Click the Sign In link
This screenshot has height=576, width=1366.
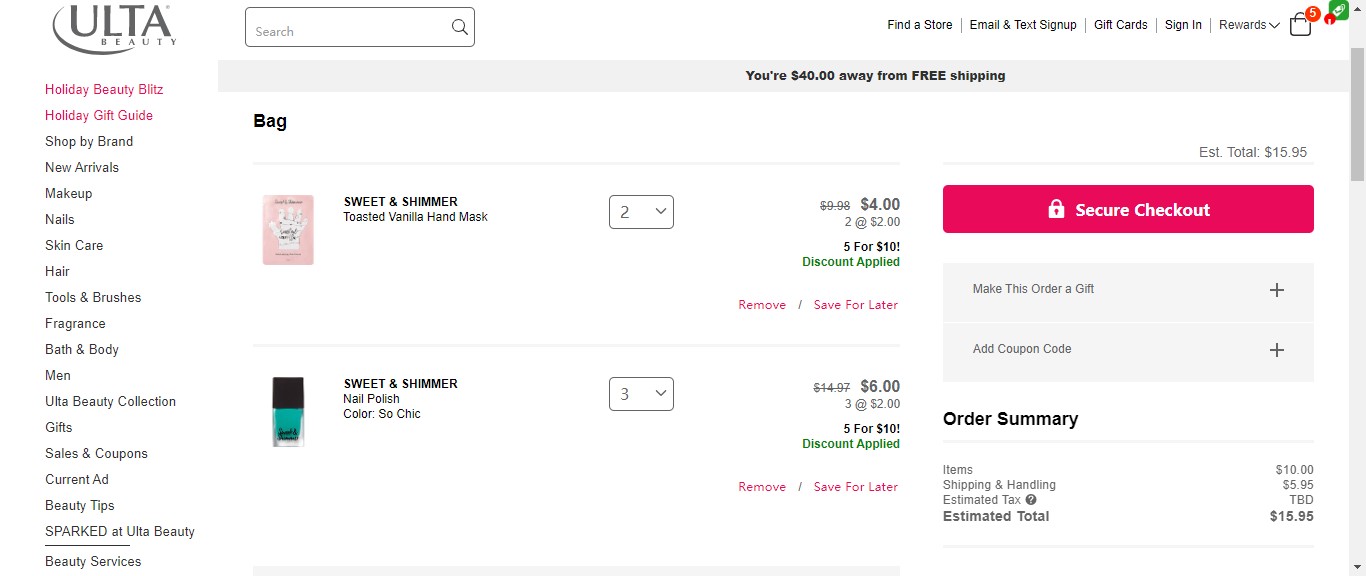1183,25
